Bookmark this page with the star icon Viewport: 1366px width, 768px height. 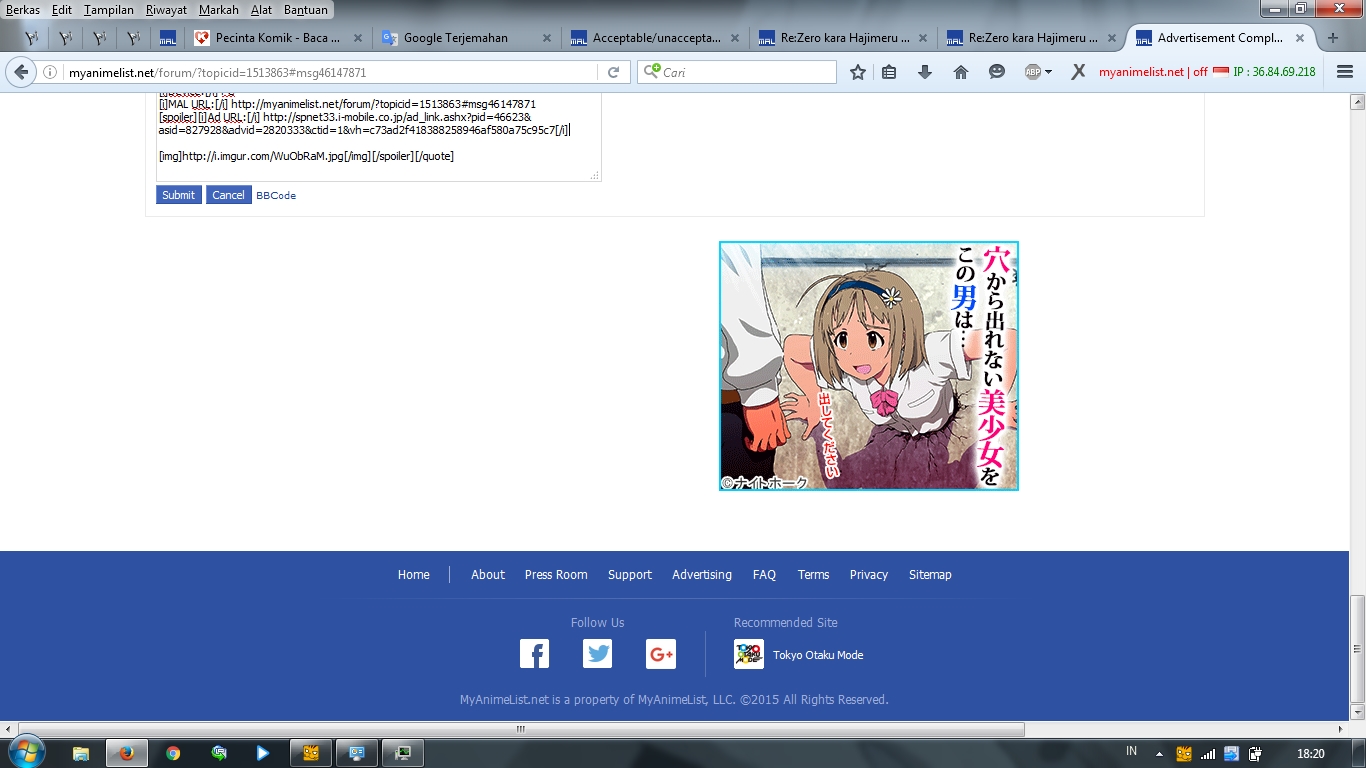coord(857,72)
